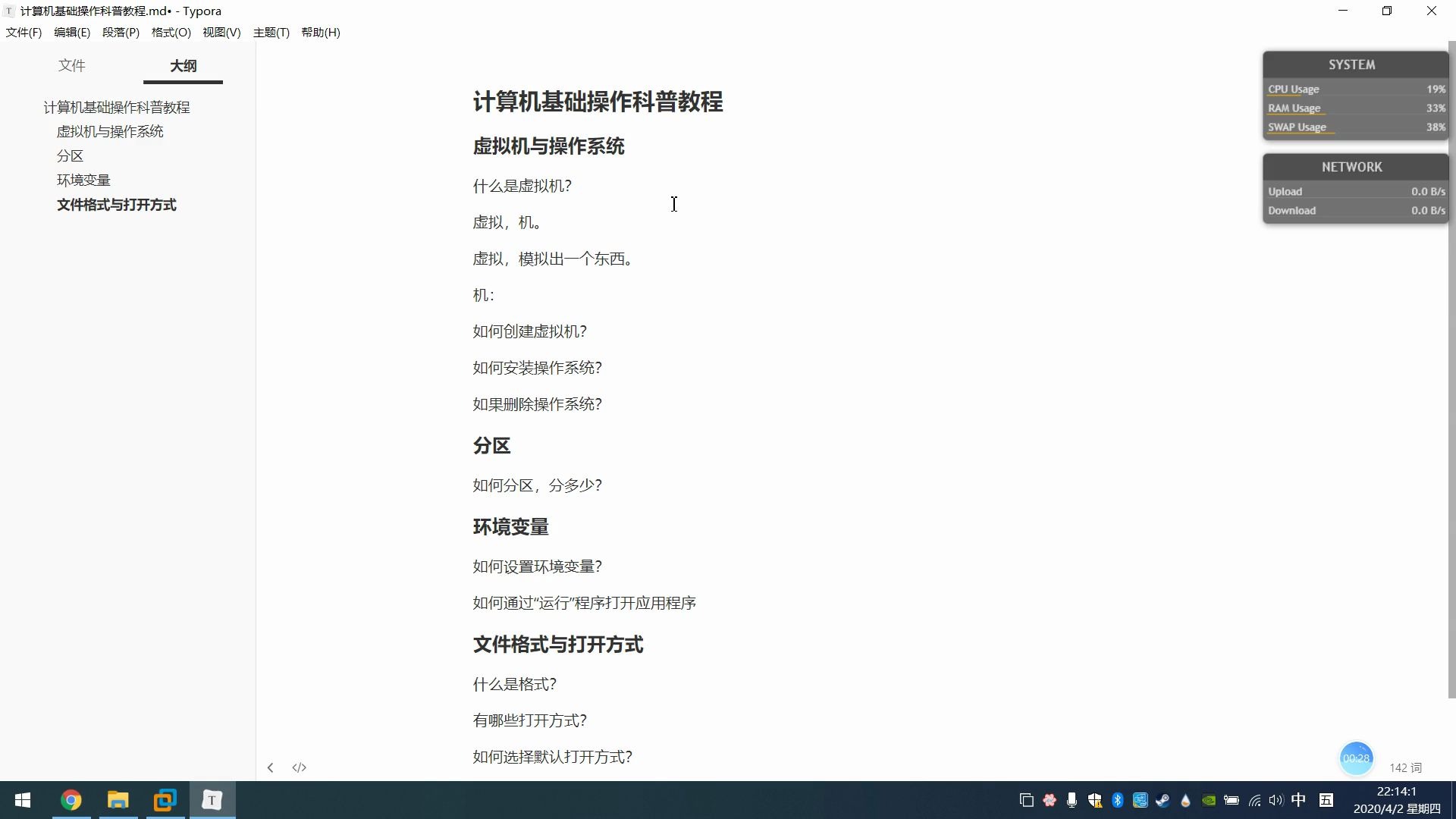Jump to 虚拟机与操作系统 outline heading

[x=110, y=131]
